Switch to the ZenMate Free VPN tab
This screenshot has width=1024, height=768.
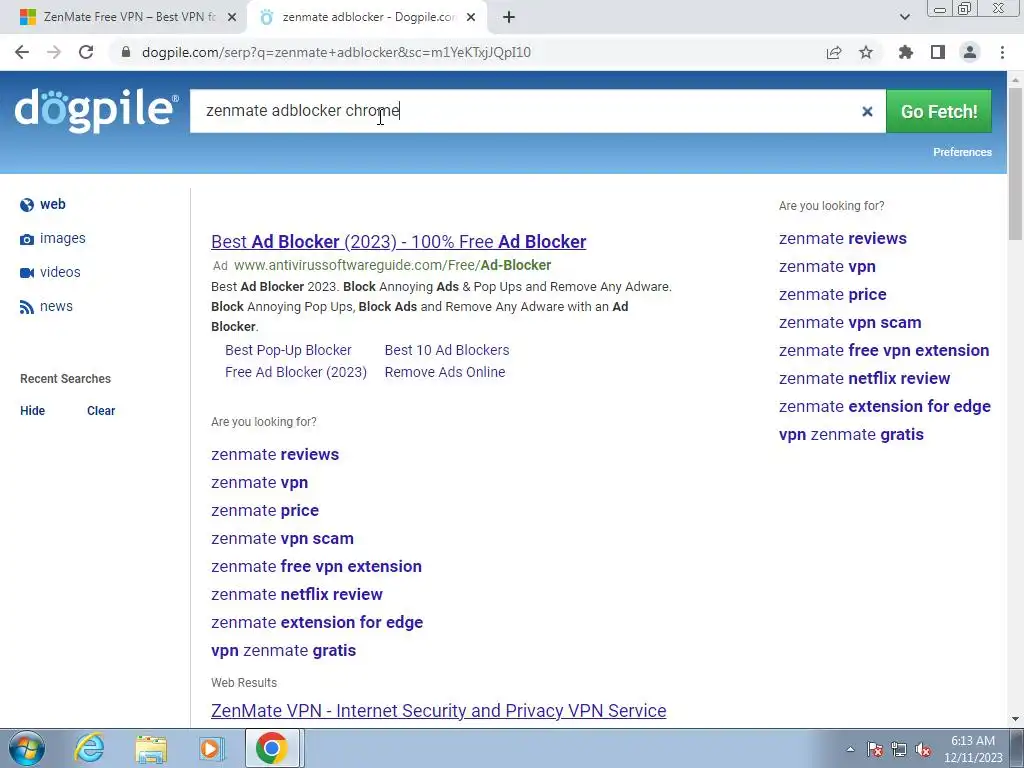point(129,17)
